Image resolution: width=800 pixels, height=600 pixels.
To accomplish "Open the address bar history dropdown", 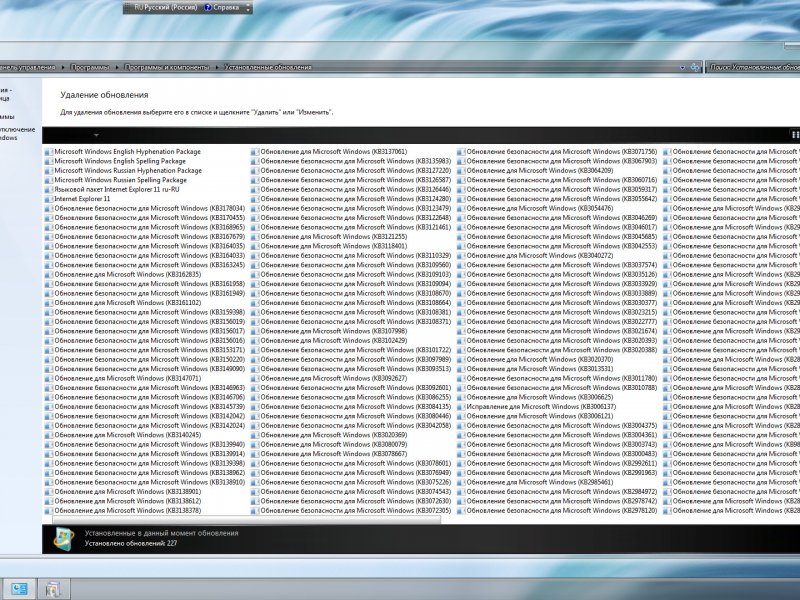I will [683, 67].
